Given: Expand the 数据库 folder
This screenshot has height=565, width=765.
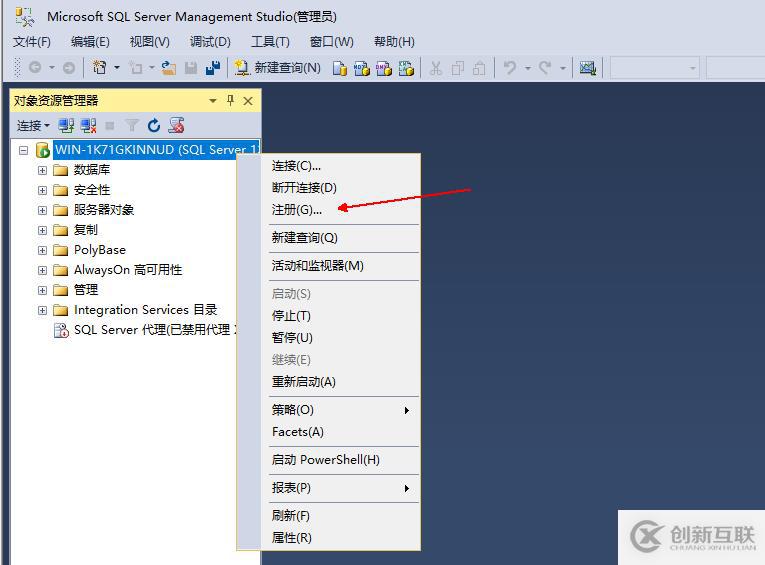Looking at the screenshot, I should click(x=42, y=170).
